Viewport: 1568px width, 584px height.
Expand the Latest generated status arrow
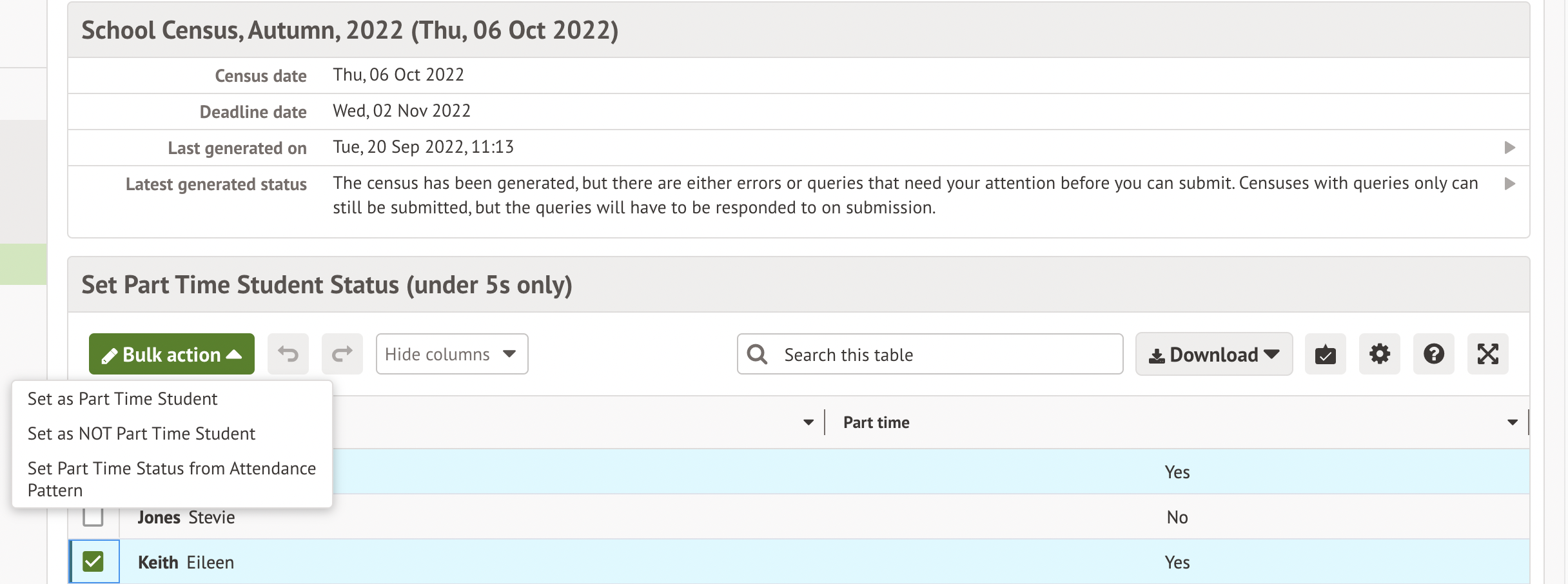[1509, 184]
